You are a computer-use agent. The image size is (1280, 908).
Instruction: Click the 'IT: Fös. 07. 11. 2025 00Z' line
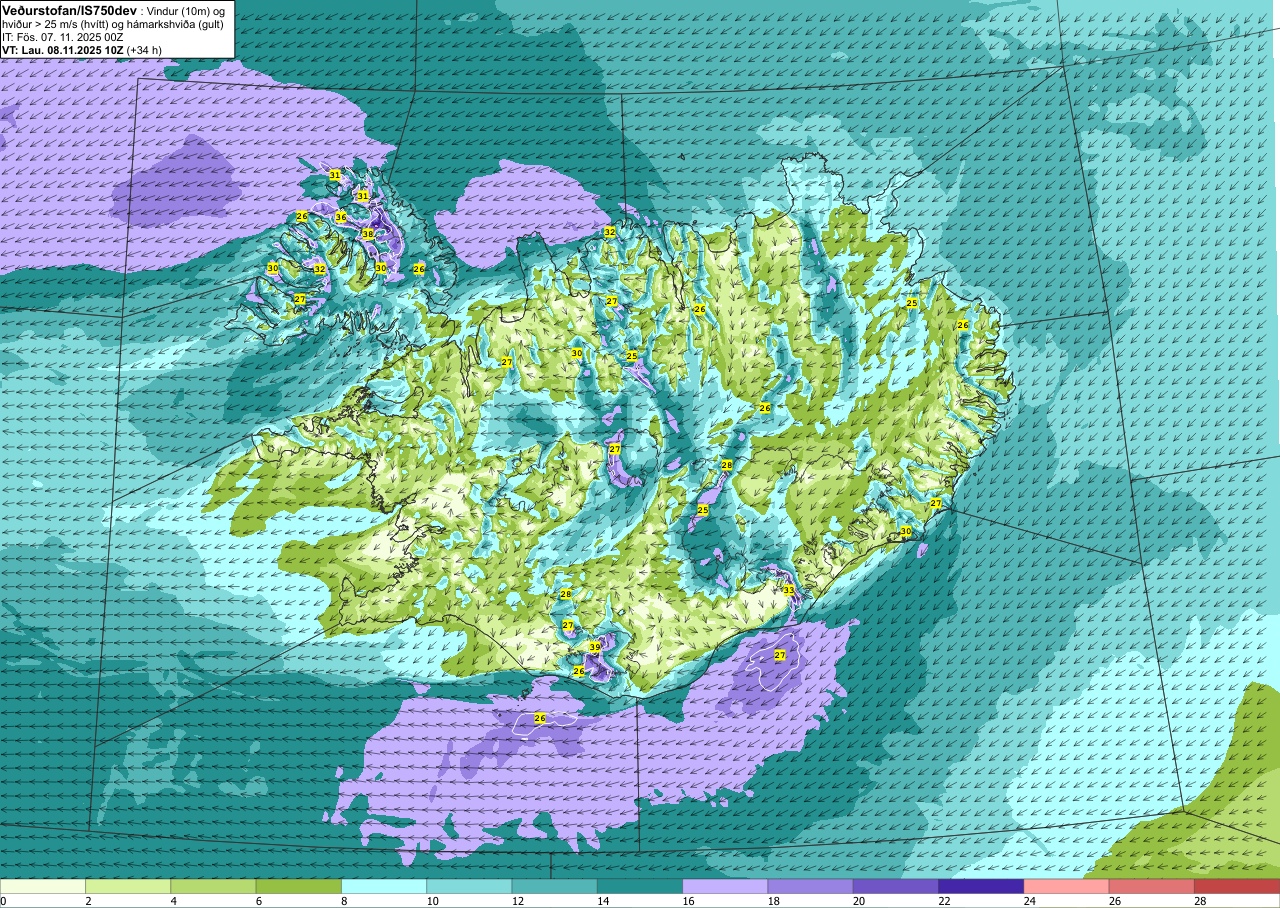pyautogui.click(x=63, y=36)
